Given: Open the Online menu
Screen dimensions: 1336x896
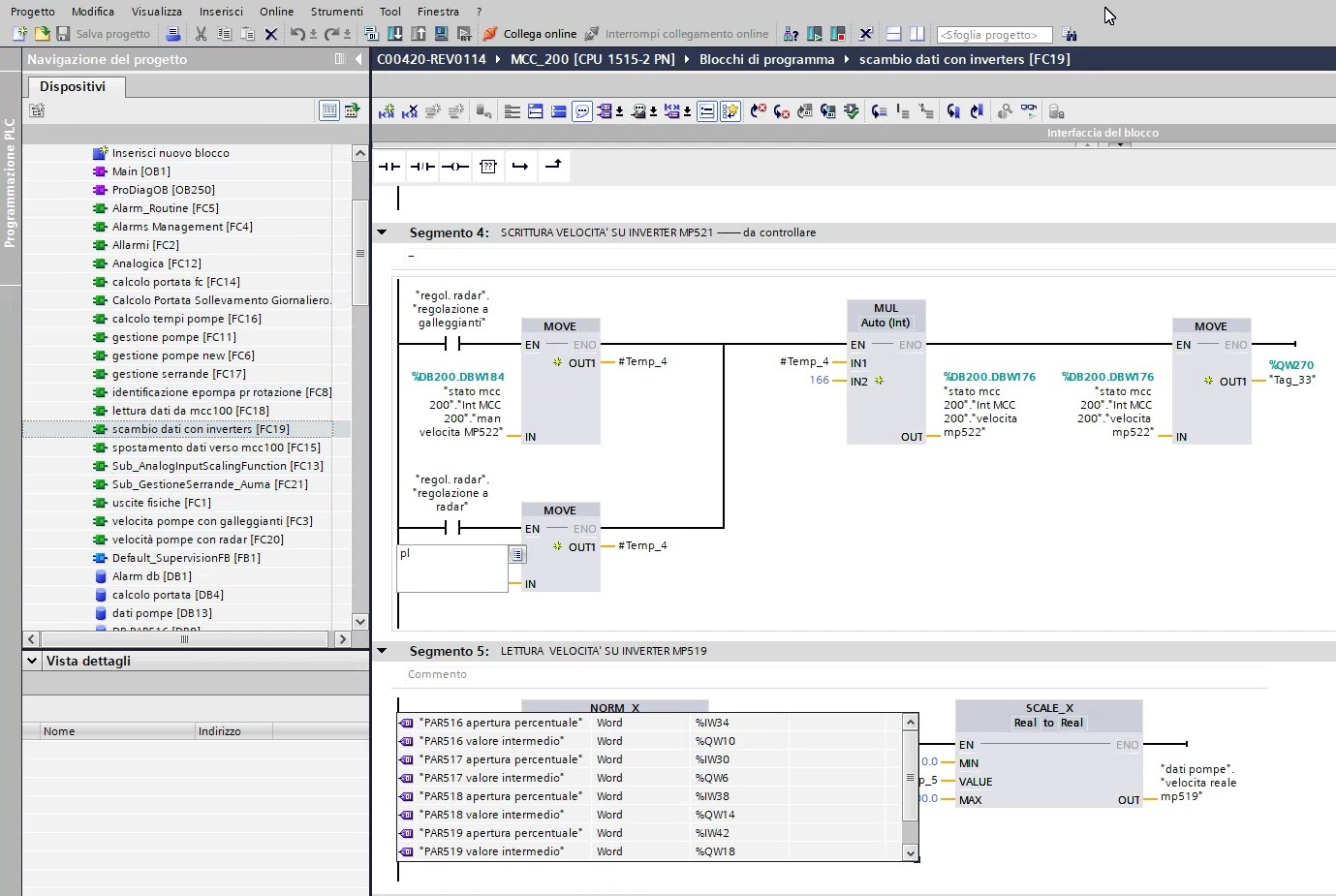Looking at the screenshot, I should 276,12.
